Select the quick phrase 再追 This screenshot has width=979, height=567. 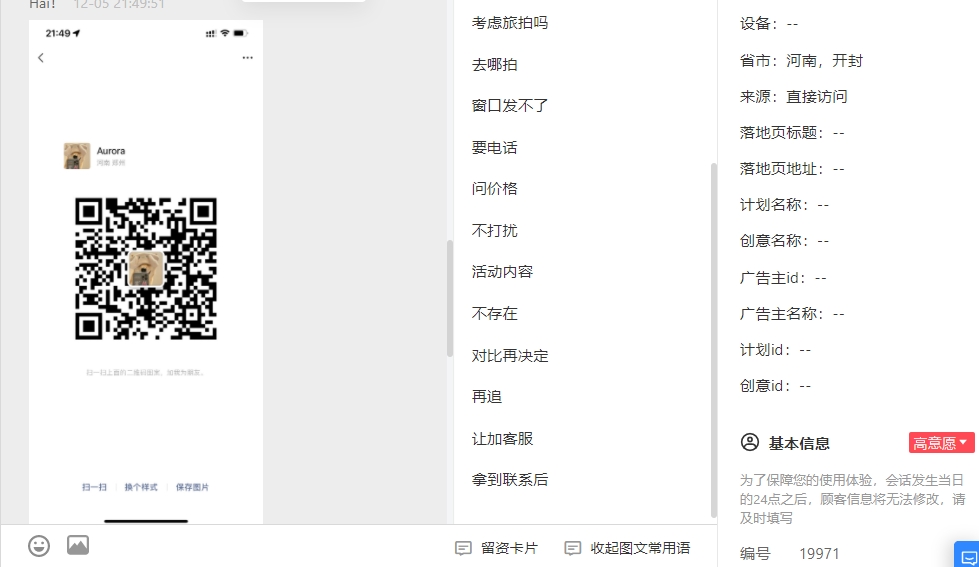pos(487,397)
